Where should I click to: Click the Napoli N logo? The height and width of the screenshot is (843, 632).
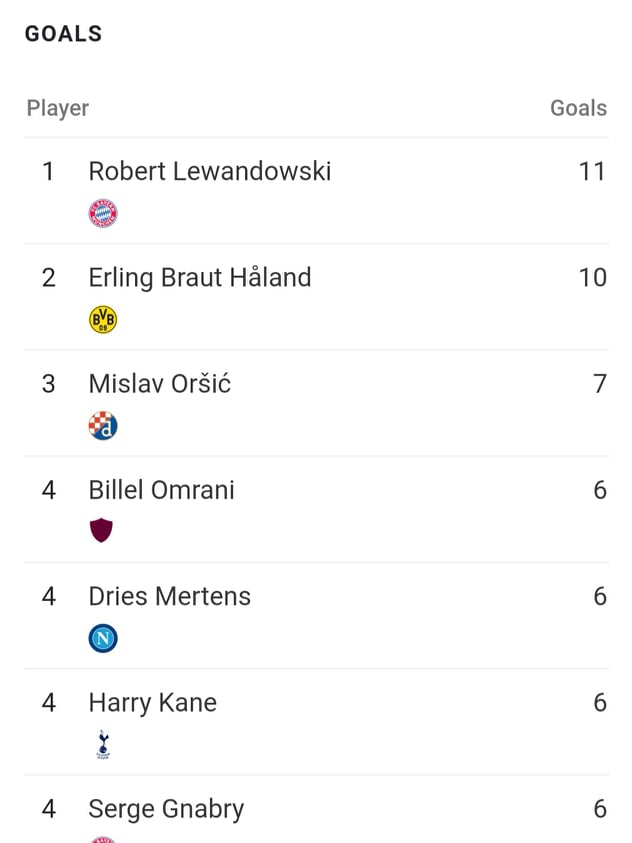click(x=103, y=638)
